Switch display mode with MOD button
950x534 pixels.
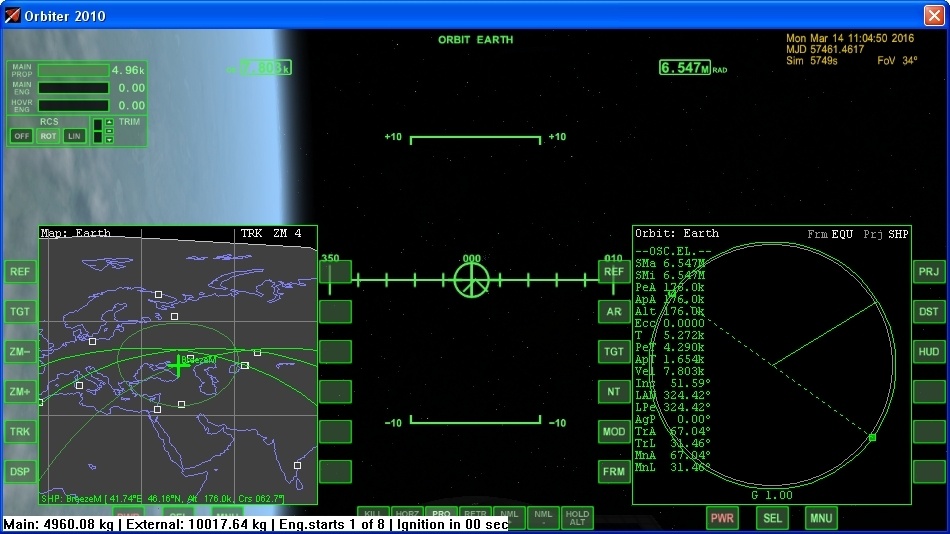614,432
